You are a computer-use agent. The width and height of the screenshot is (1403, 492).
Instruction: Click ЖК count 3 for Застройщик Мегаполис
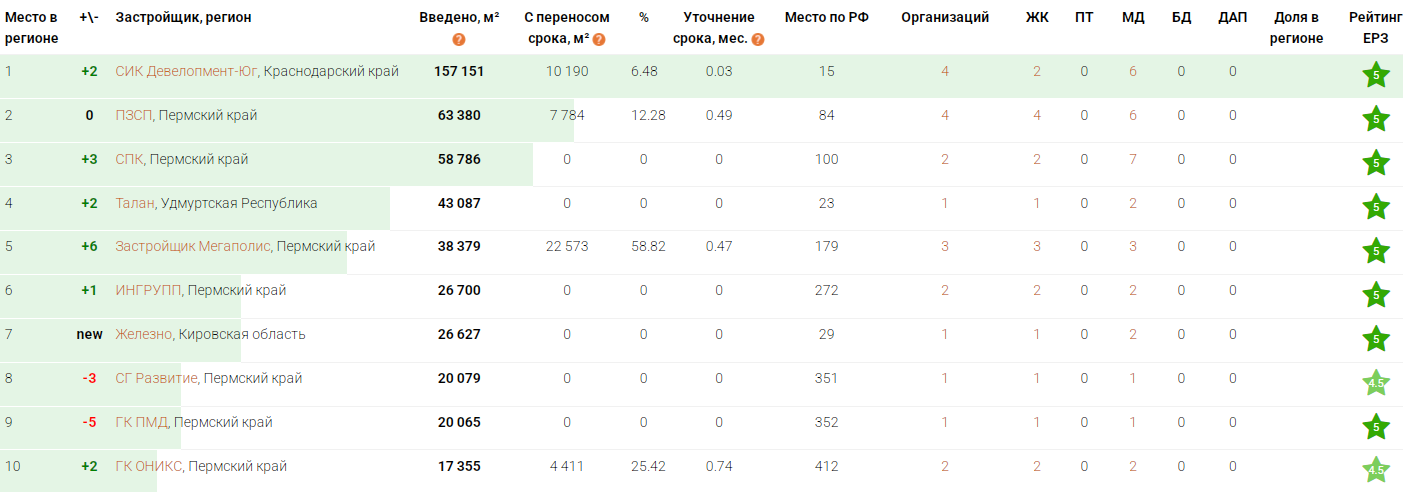[1037, 246]
